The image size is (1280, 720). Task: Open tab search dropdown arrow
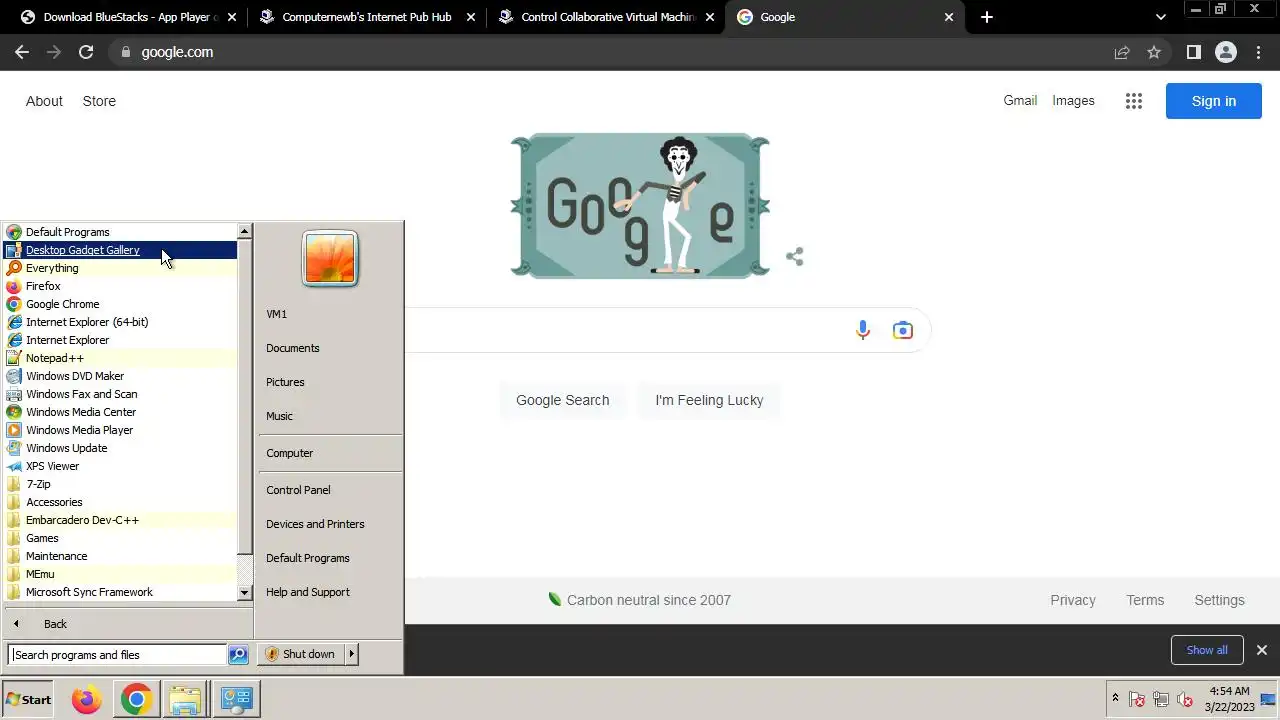pos(1160,17)
